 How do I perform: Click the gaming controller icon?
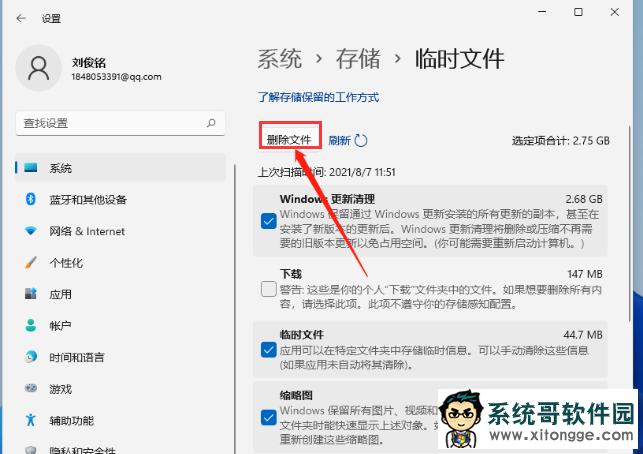coord(31,388)
